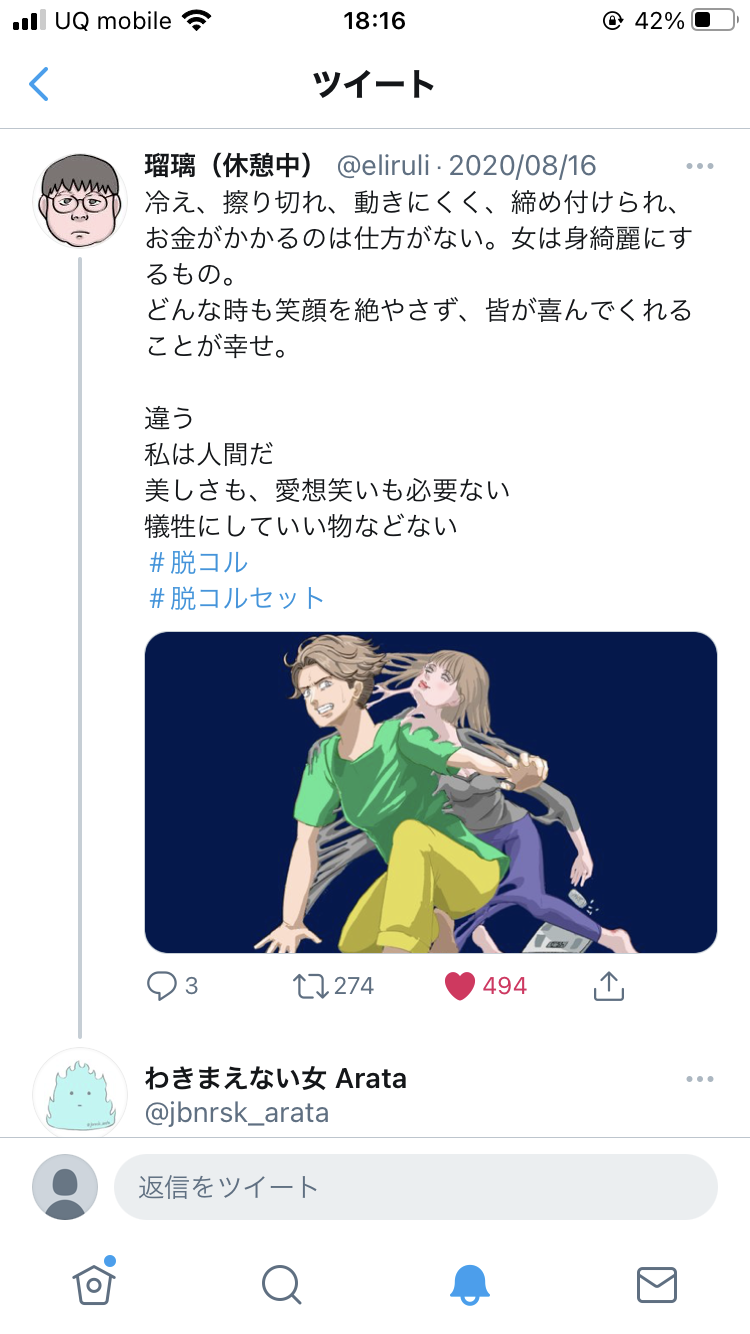Open the #脱コルセット hashtag link

pos(237,598)
